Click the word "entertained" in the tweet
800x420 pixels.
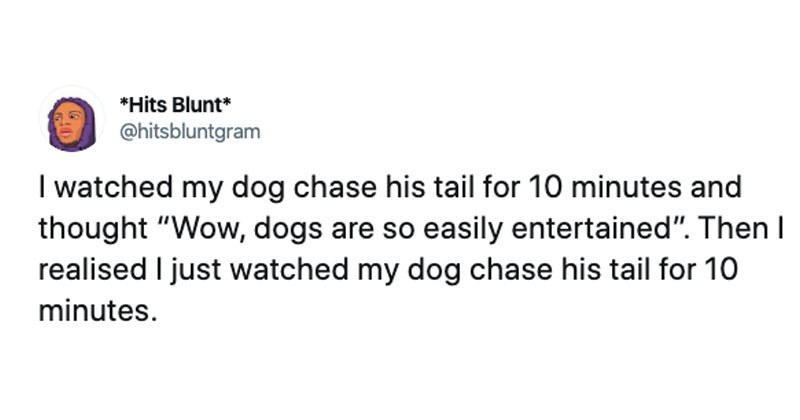[591, 228]
